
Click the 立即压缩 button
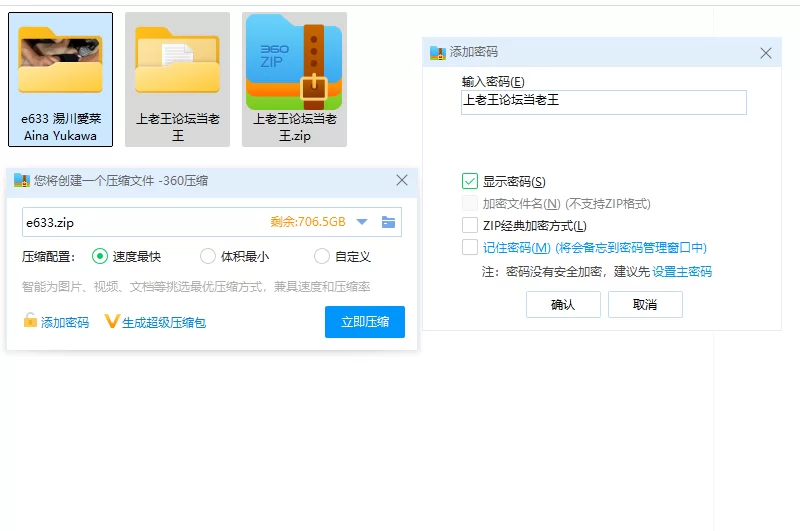(365, 322)
